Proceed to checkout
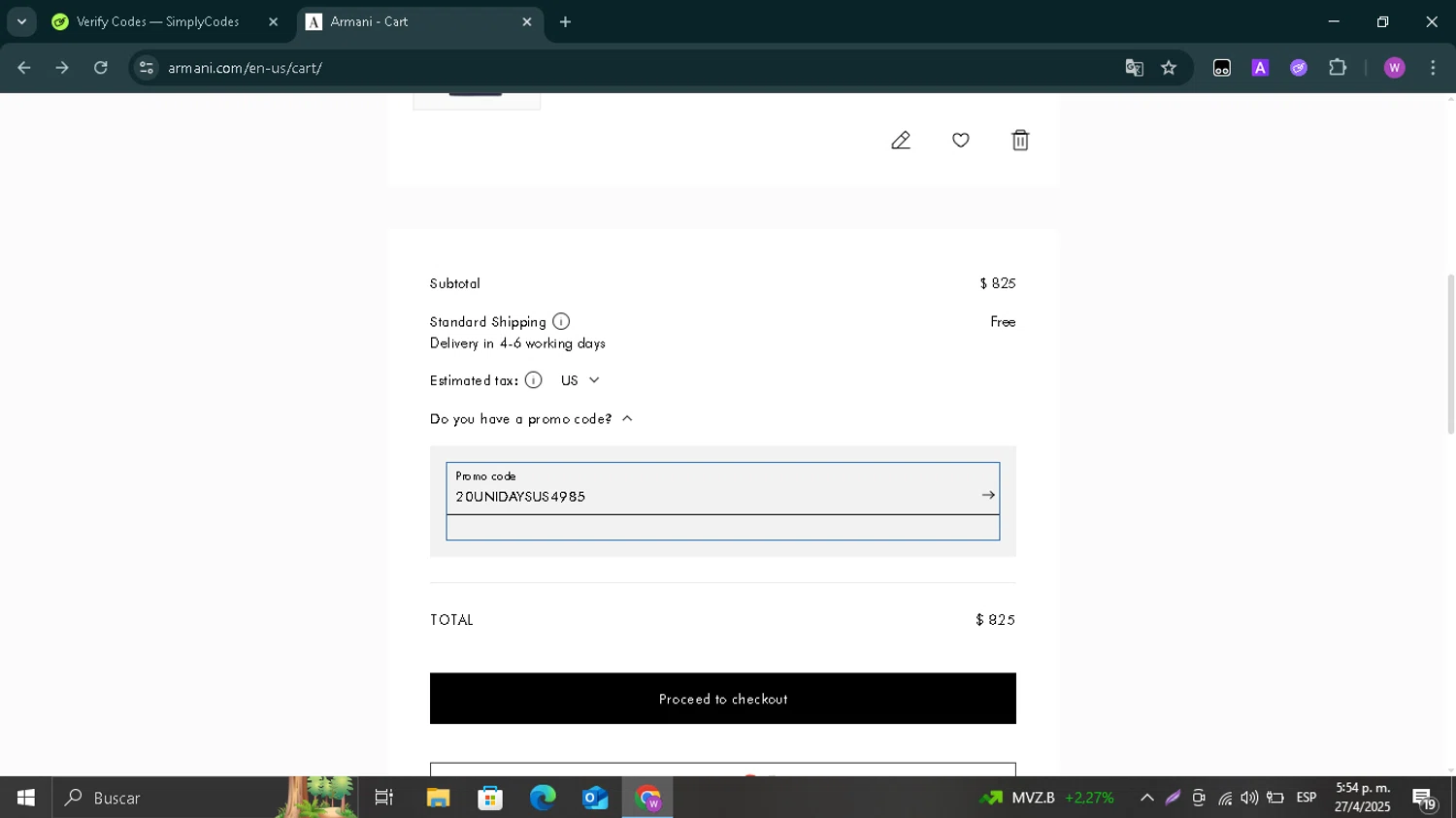The height and width of the screenshot is (818, 1456). point(723,699)
